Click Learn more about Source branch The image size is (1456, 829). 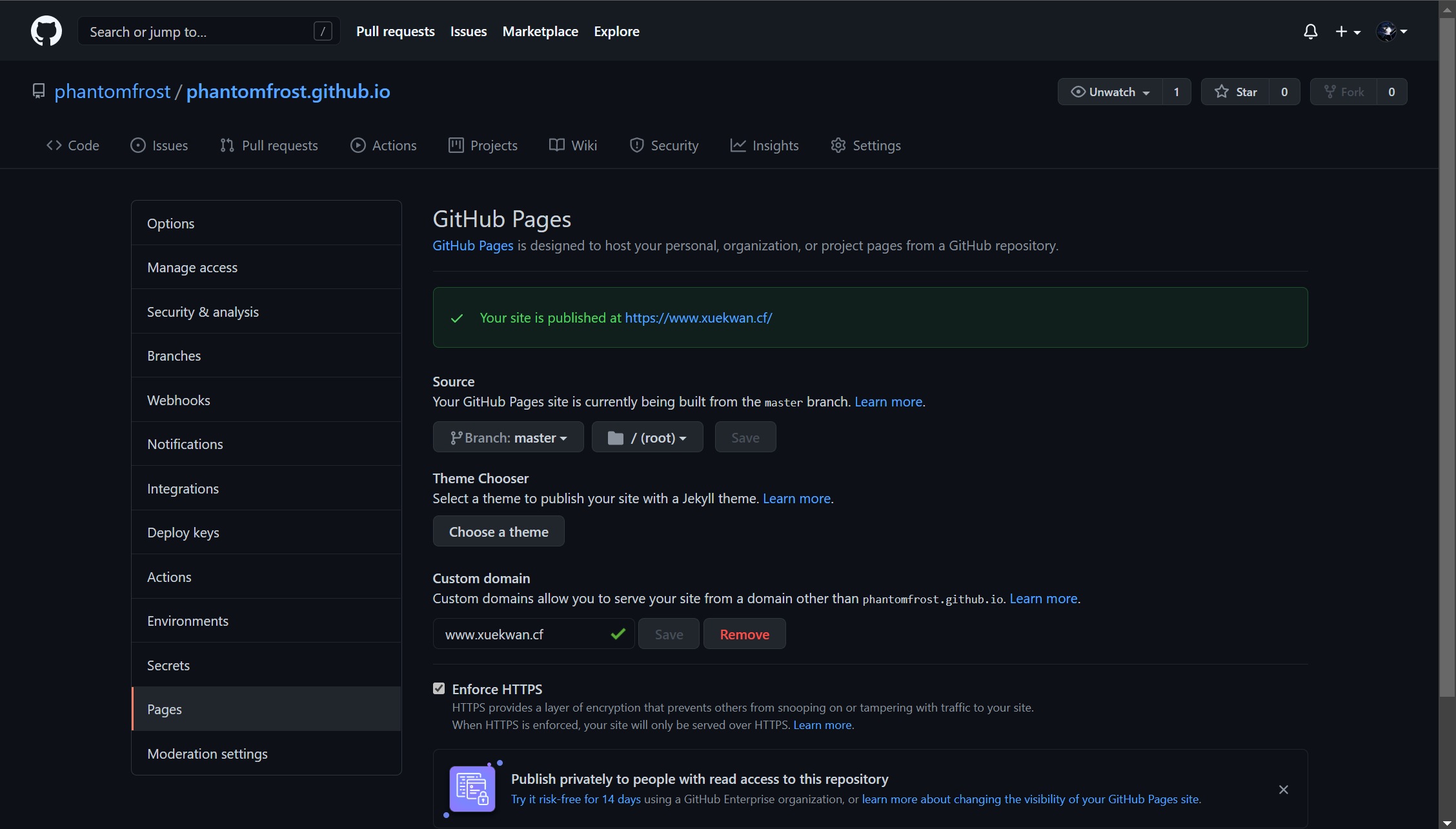(x=889, y=402)
